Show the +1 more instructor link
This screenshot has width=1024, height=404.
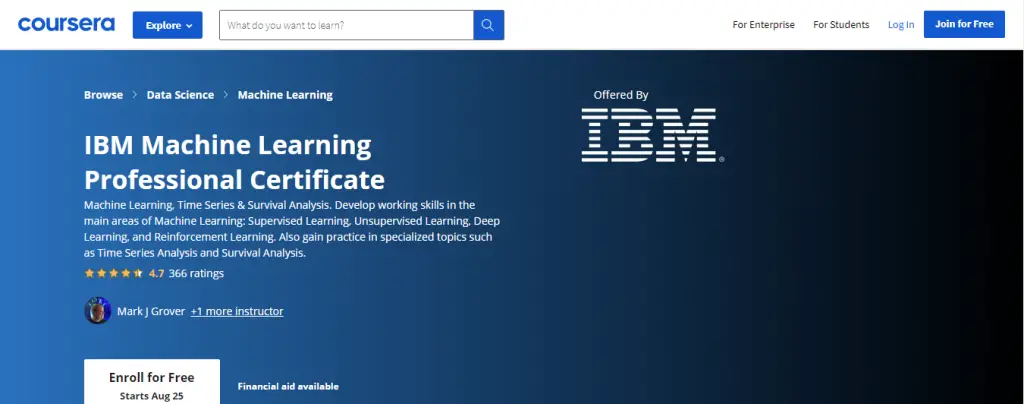click(237, 311)
